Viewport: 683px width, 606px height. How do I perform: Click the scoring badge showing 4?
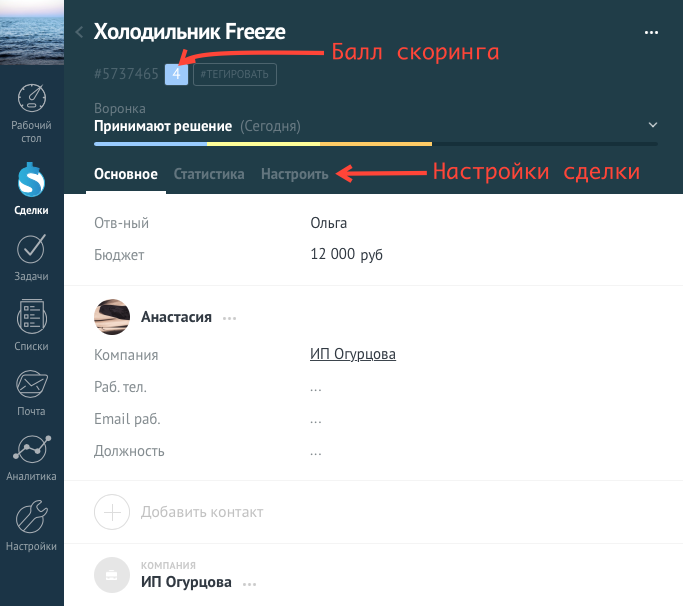point(176,74)
